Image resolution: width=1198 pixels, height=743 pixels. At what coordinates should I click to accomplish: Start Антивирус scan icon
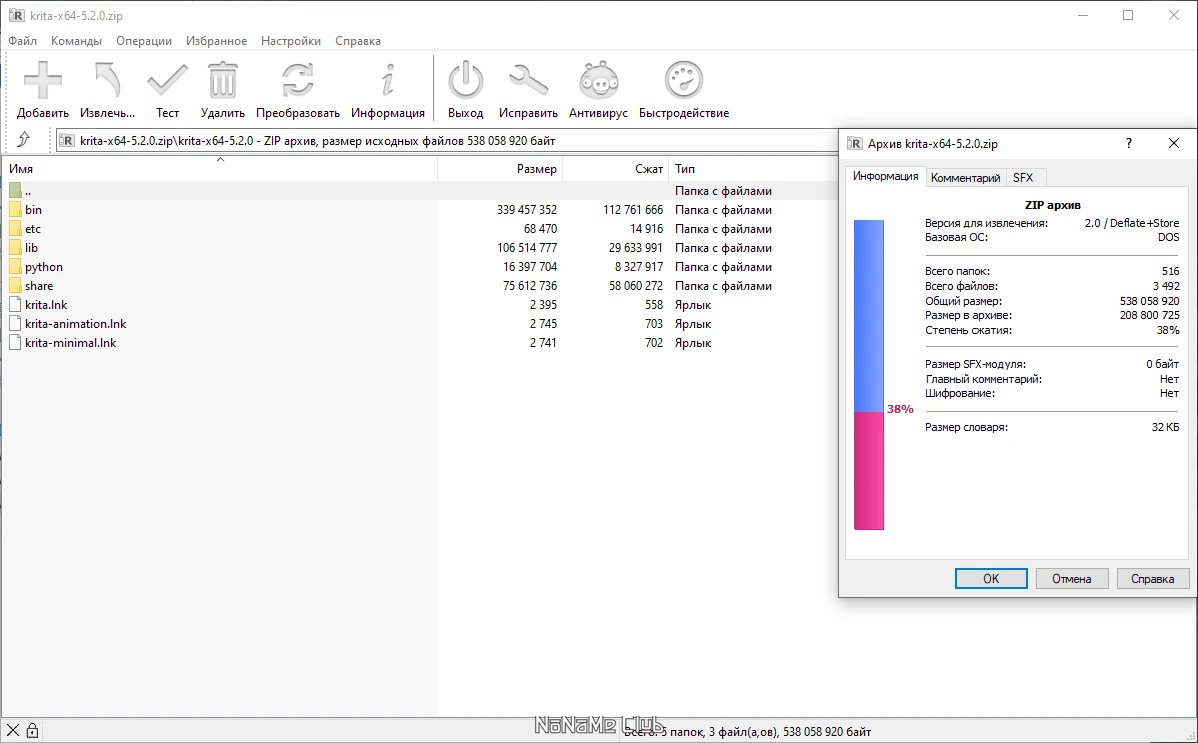598,81
